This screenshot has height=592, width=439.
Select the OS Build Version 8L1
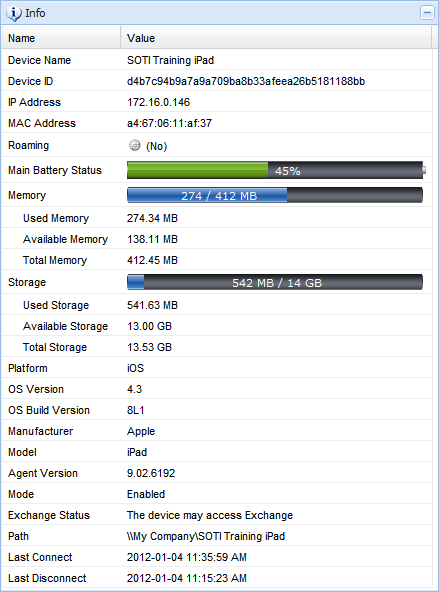pyautogui.click(x=136, y=410)
